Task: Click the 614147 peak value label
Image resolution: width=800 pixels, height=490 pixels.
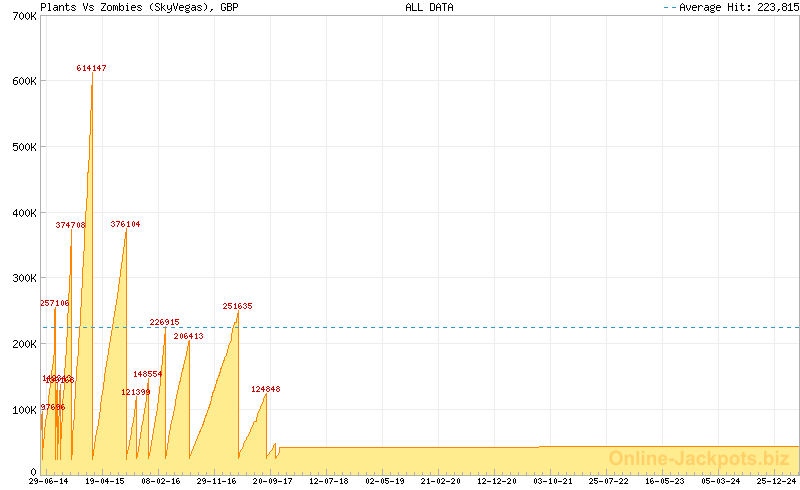Action: pos(92,68)
